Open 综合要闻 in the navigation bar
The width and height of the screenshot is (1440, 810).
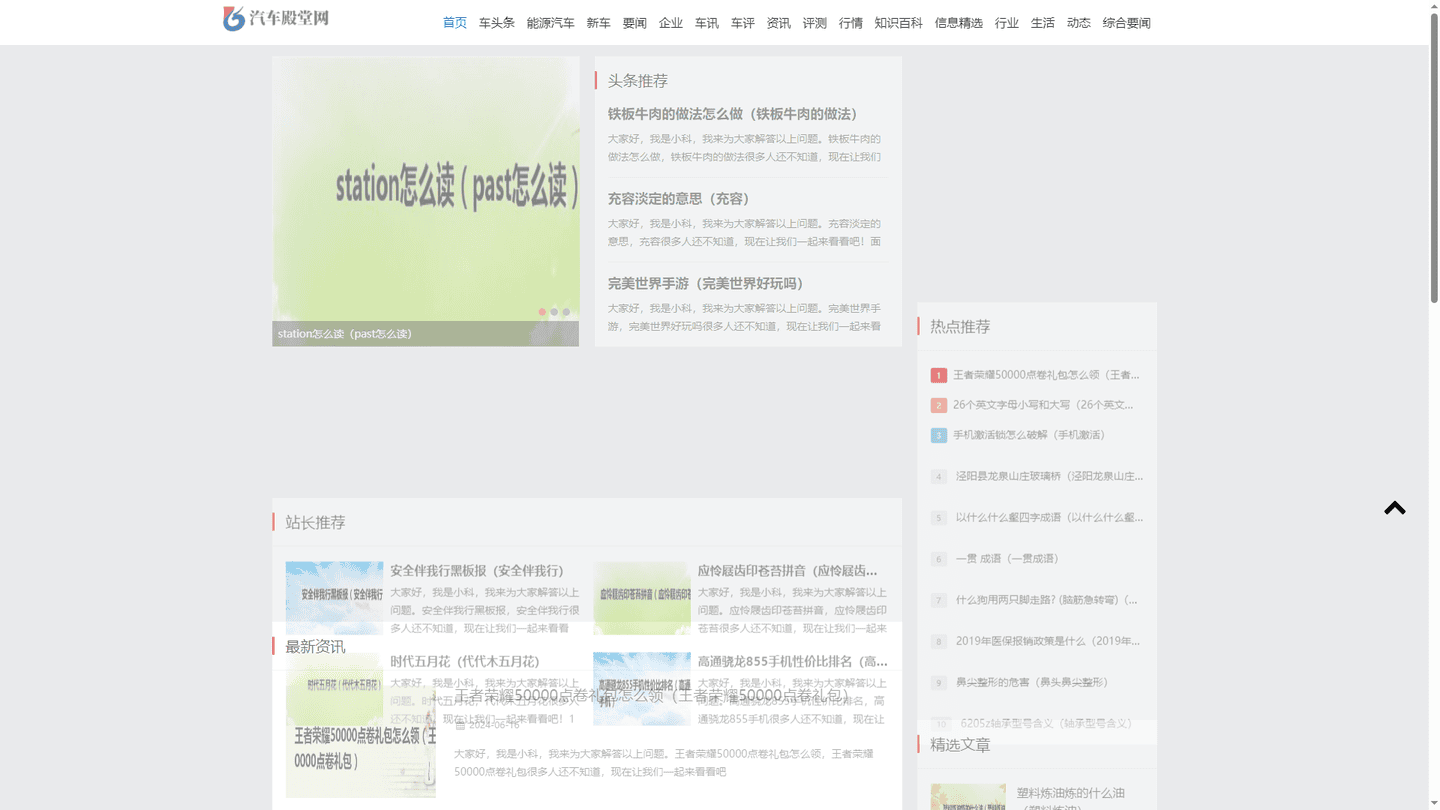click(1127, 23)
